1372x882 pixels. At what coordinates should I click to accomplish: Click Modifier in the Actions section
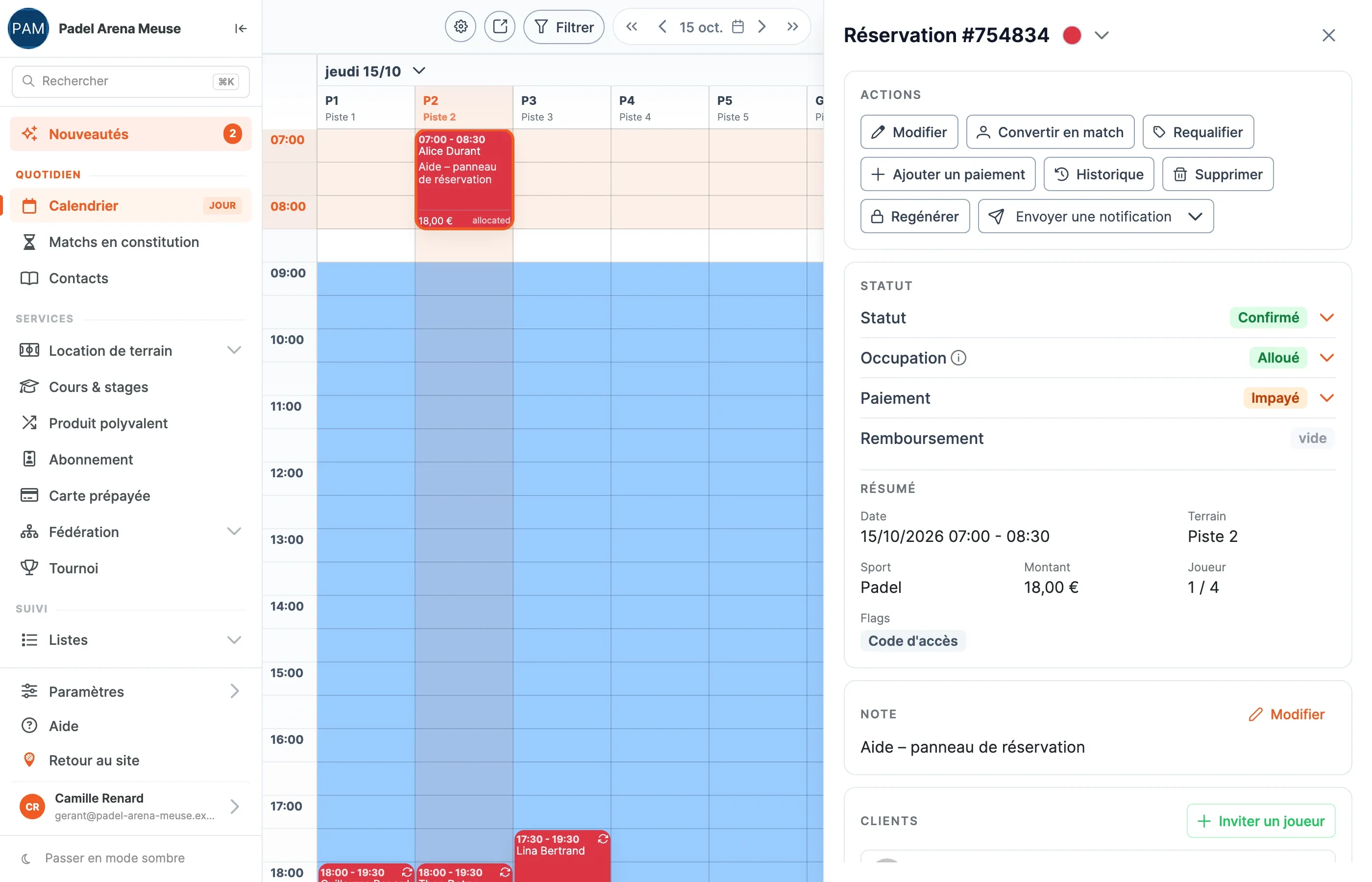909,132
